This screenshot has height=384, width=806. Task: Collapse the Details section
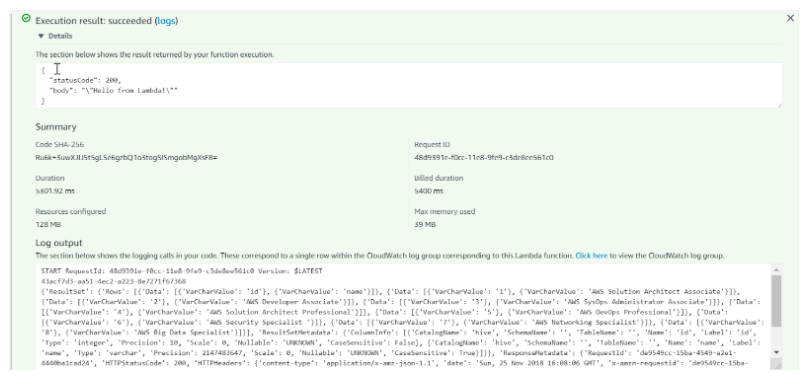pyautogui.click(x=54, y=36)
